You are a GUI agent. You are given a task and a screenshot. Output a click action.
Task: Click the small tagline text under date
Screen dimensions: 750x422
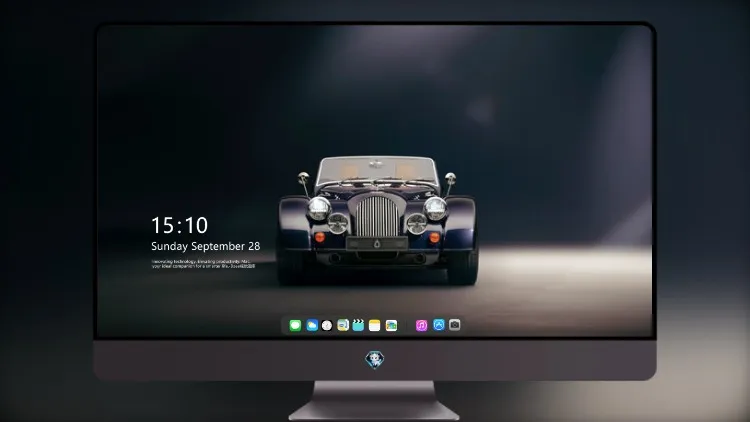point(204,264)
